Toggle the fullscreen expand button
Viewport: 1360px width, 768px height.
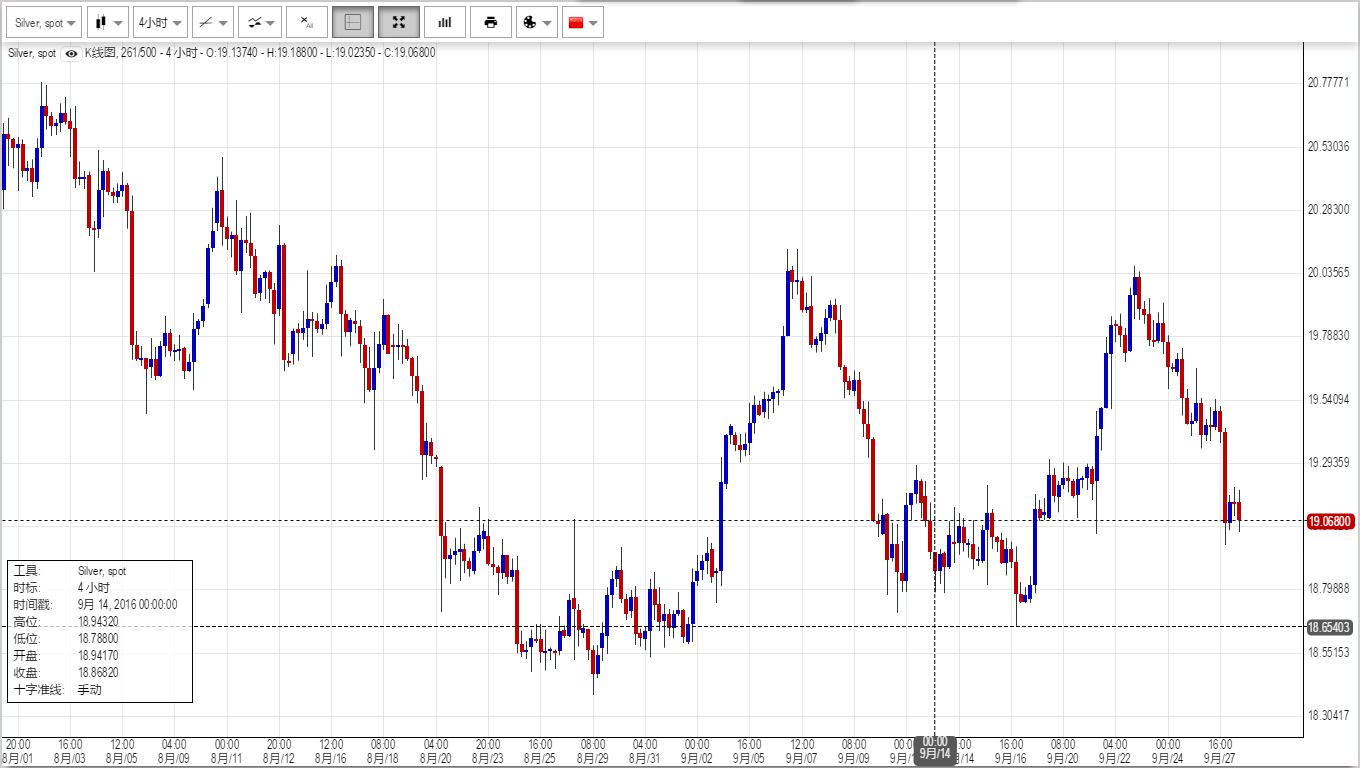point(399,22)
